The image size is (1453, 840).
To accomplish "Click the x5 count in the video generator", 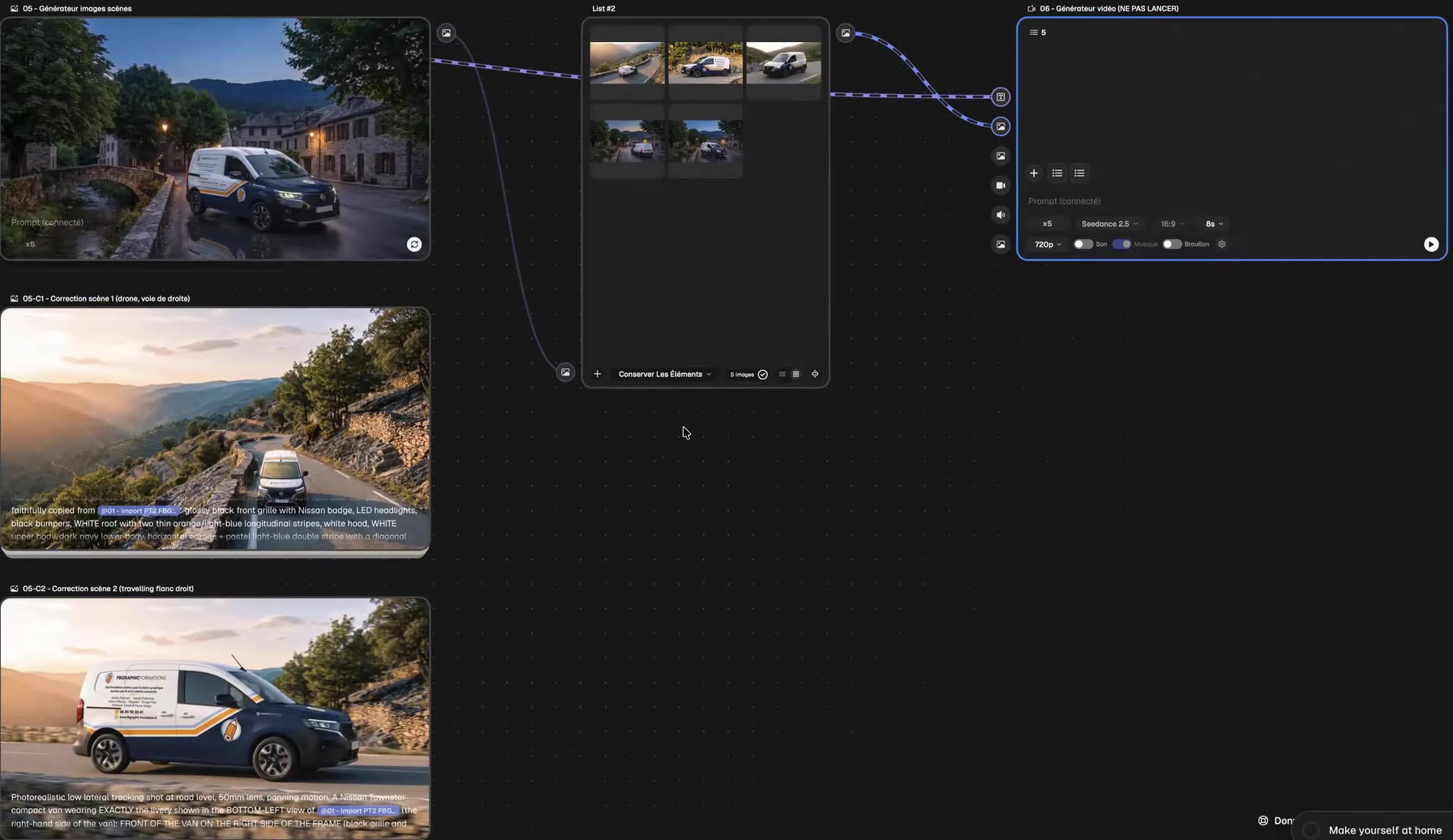I will [x=1047, y=224].
